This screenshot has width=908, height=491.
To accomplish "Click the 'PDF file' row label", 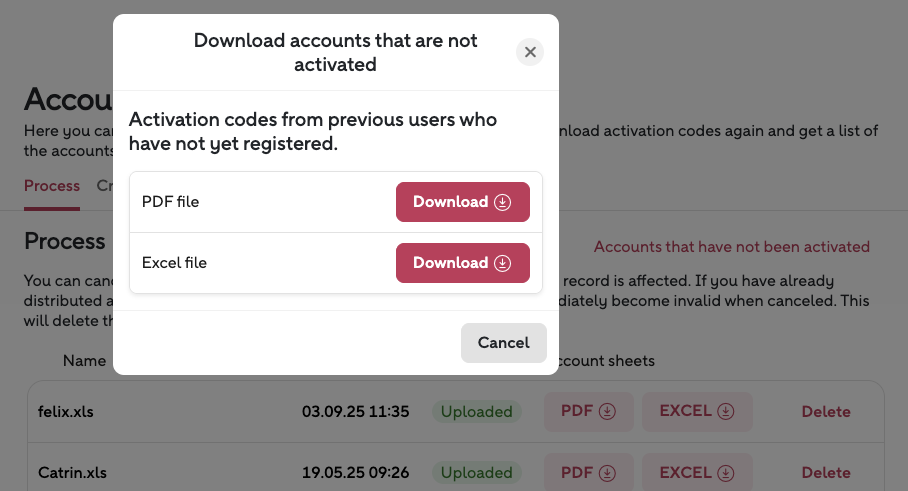I will click(170, 202).
